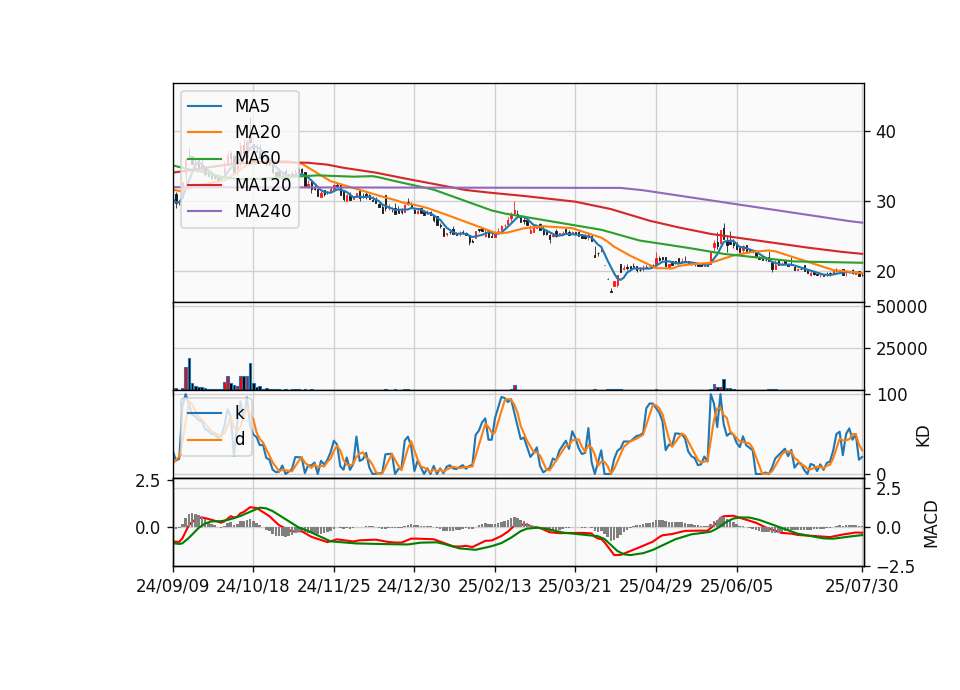The height and width of the screenshot is (690, 960).
Task: Click the 24/11/25 date label
Action: click(334, 586)
